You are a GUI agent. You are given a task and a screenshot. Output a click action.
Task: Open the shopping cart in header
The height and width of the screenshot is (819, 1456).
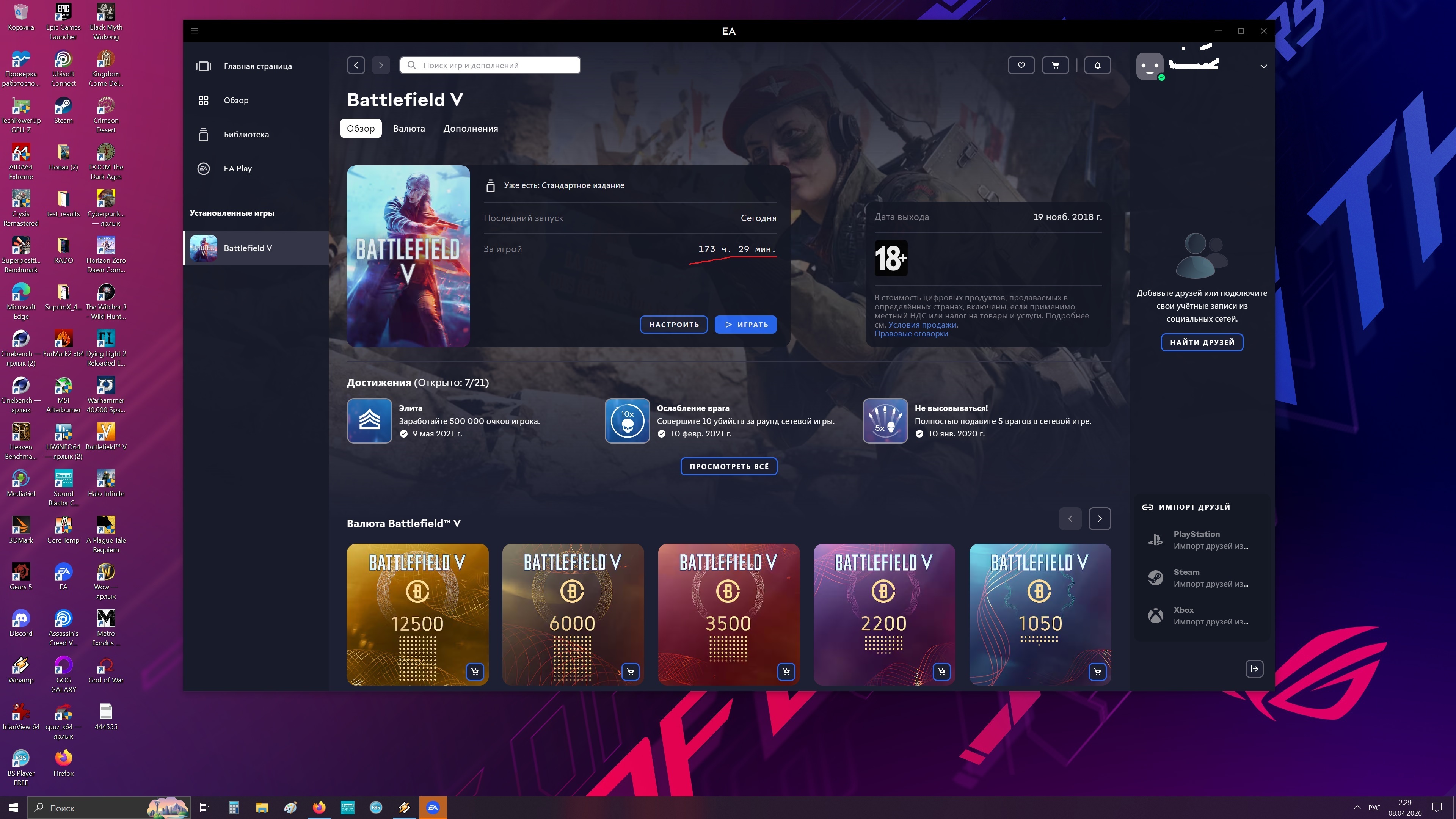tap(1055, 65)
